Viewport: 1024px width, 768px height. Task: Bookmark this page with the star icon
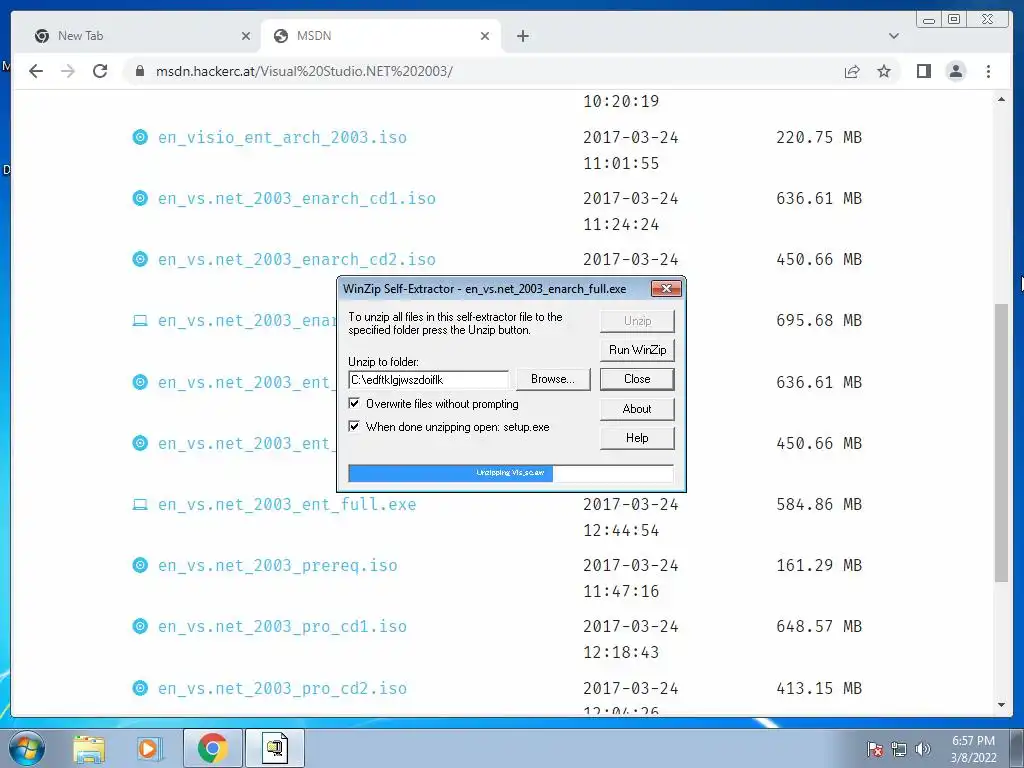pyautogui.click(x=884, y=71)
